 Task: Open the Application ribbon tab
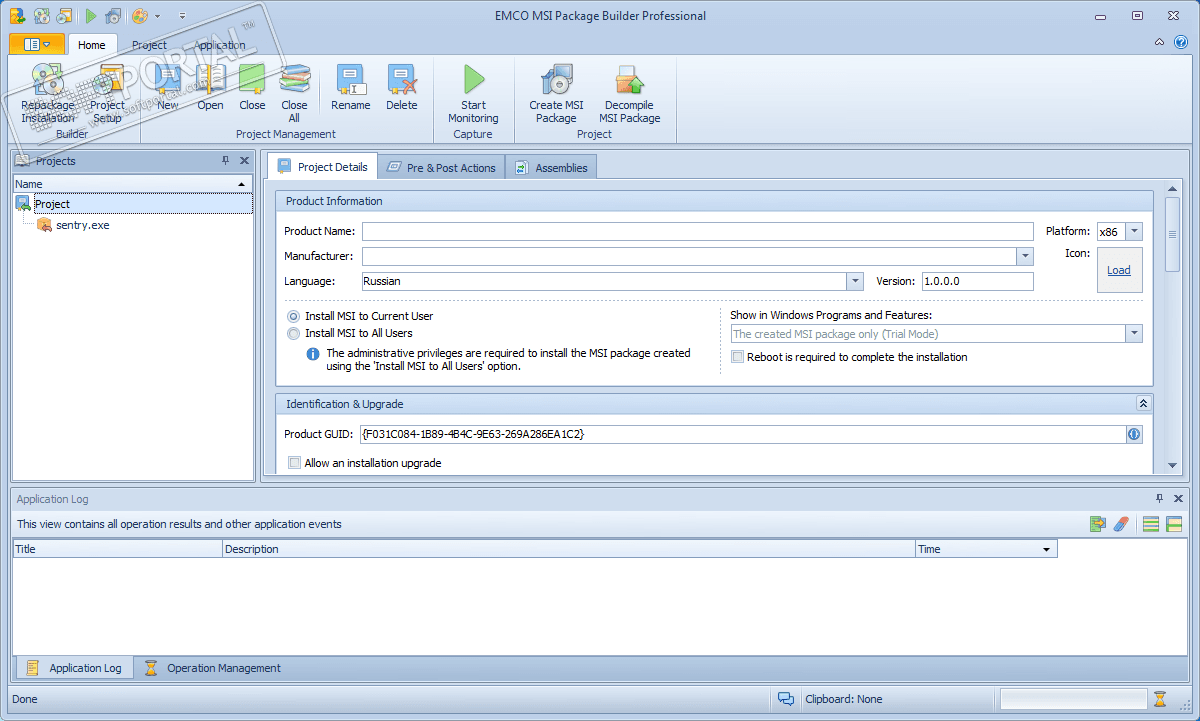220,45
